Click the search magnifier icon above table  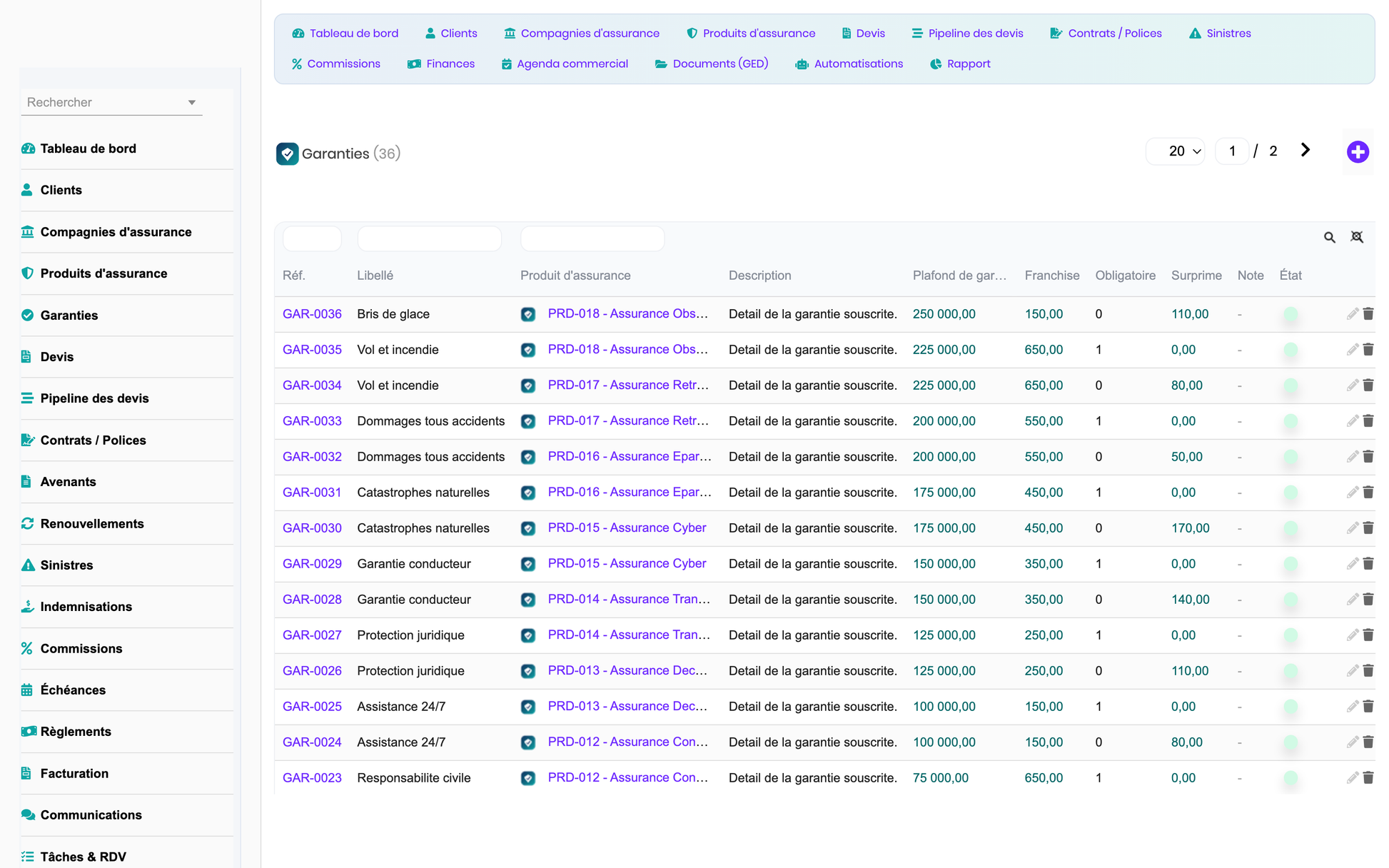[1329, 238]
